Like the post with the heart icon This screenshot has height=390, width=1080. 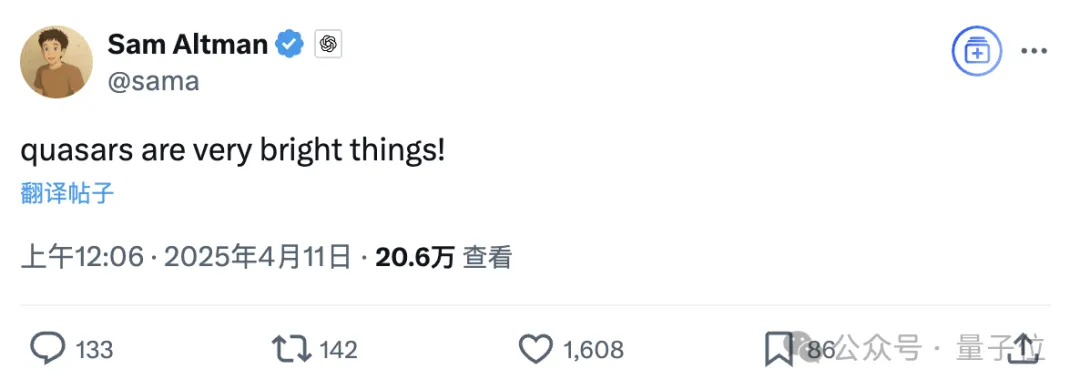click(x=536, y=349)
